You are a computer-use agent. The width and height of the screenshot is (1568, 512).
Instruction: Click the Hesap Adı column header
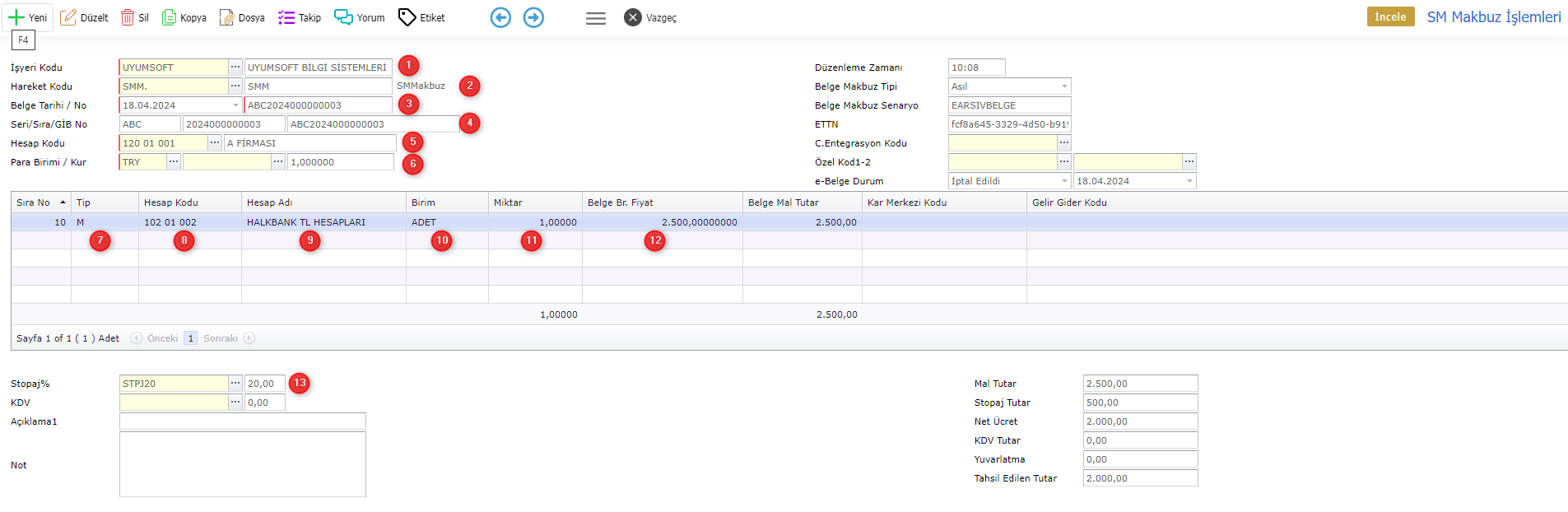pos(323,202)
